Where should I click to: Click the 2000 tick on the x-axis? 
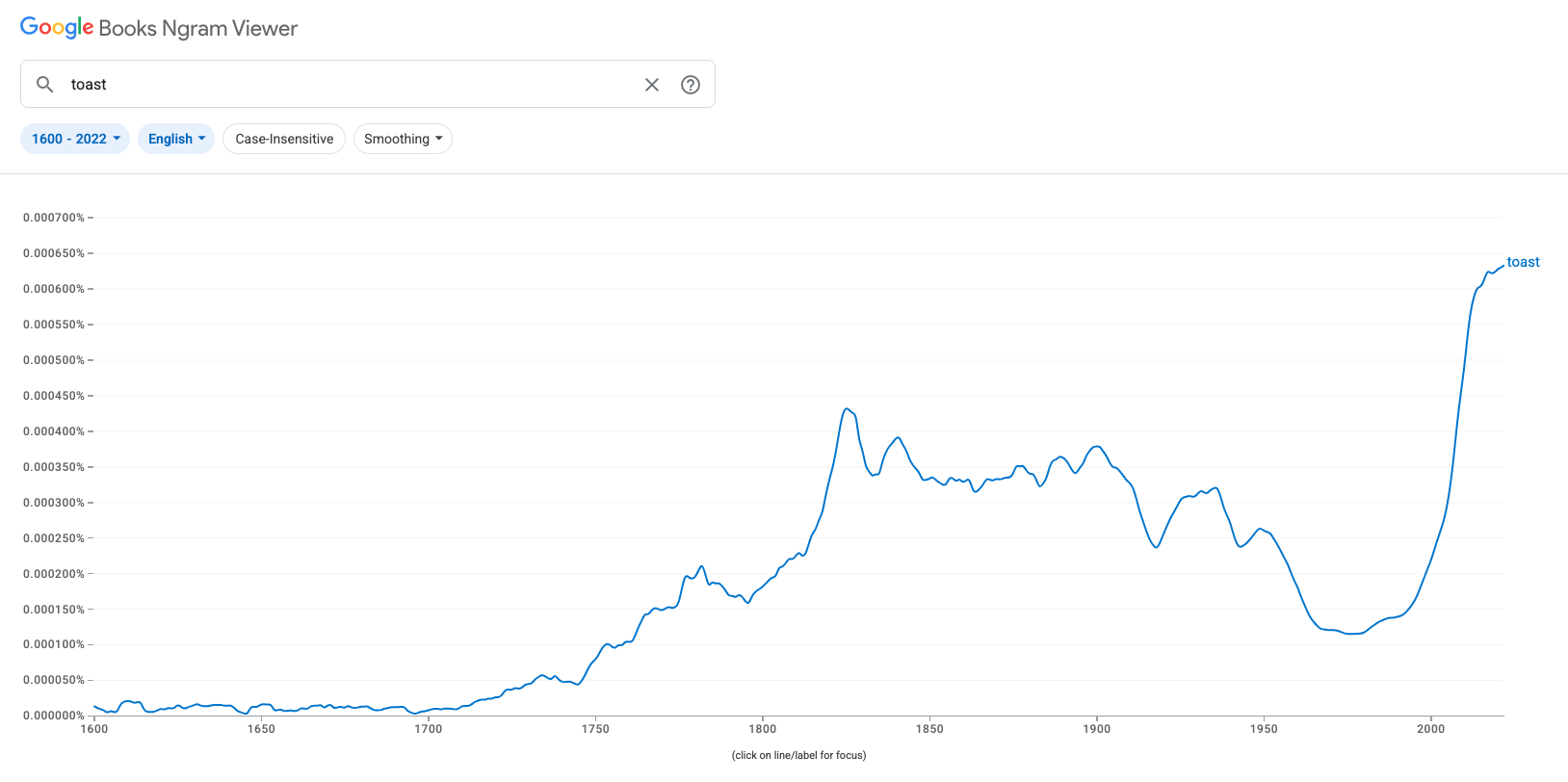point(1430,729)
